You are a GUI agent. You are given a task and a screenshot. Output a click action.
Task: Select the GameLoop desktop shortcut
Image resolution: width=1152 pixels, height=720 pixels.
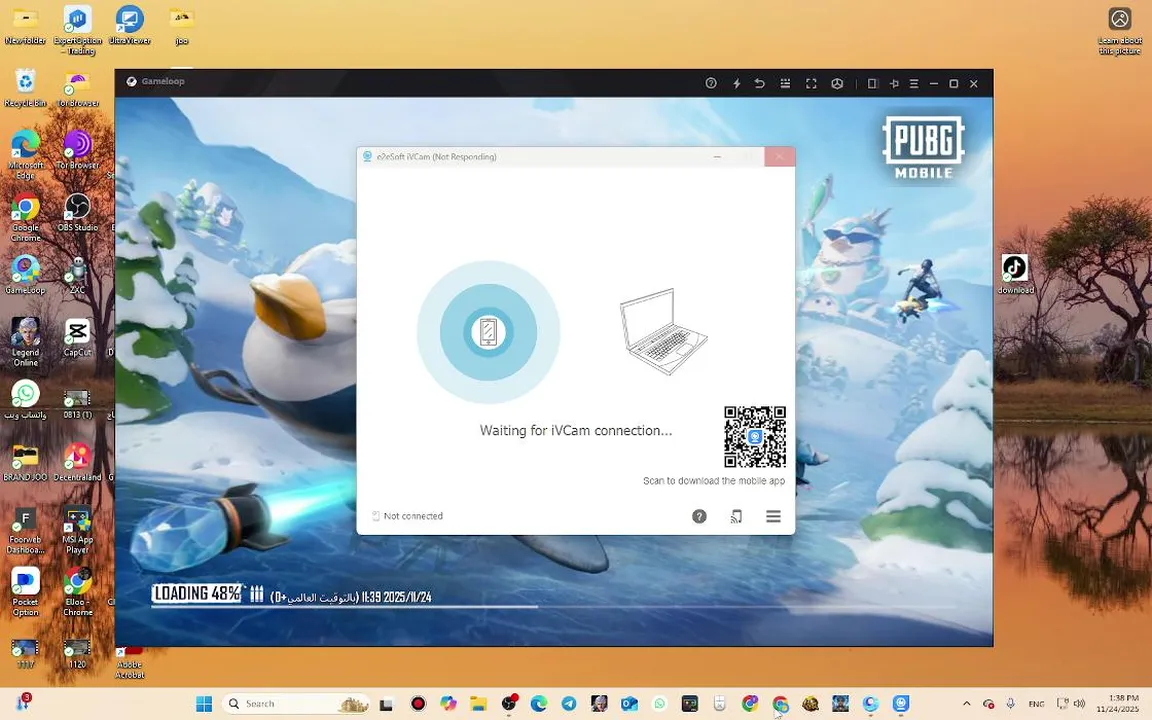tap(25, 274)
